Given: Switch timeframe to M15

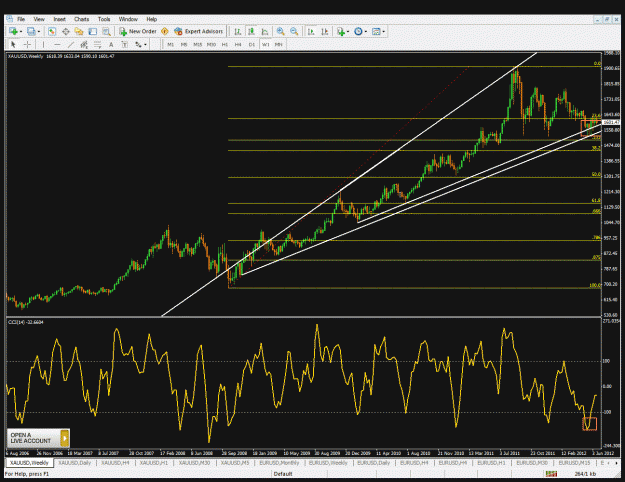Looking at the screenshot, I should click(198, 44).
